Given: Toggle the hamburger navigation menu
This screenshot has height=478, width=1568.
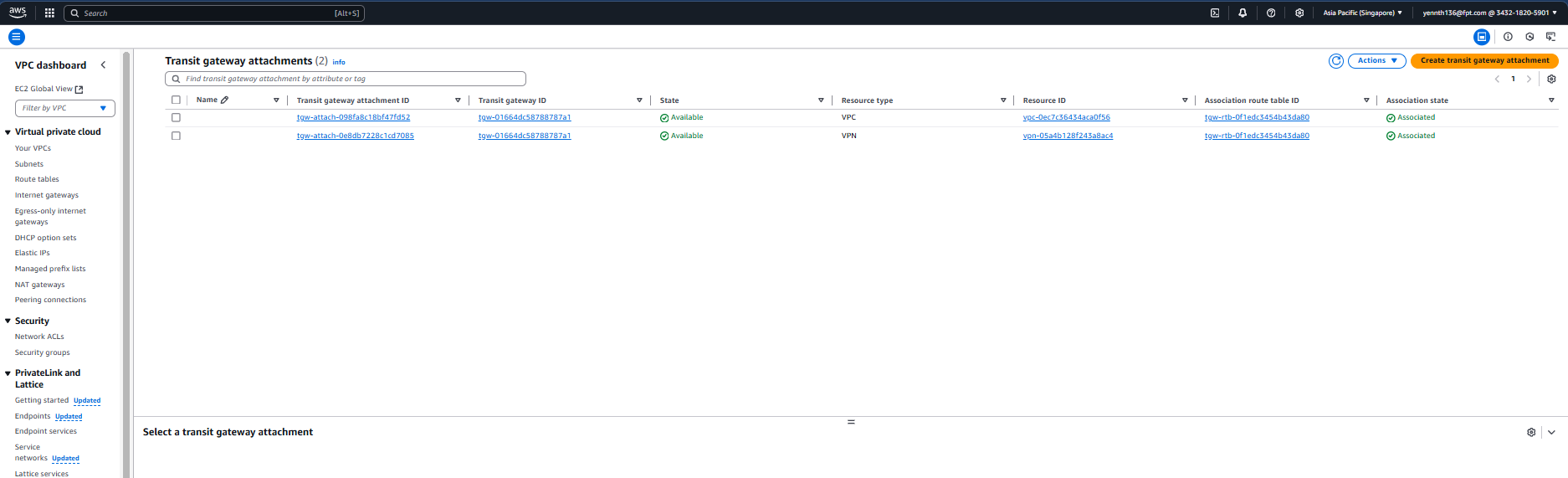Looking at the screenshot, I should [17, 37].
